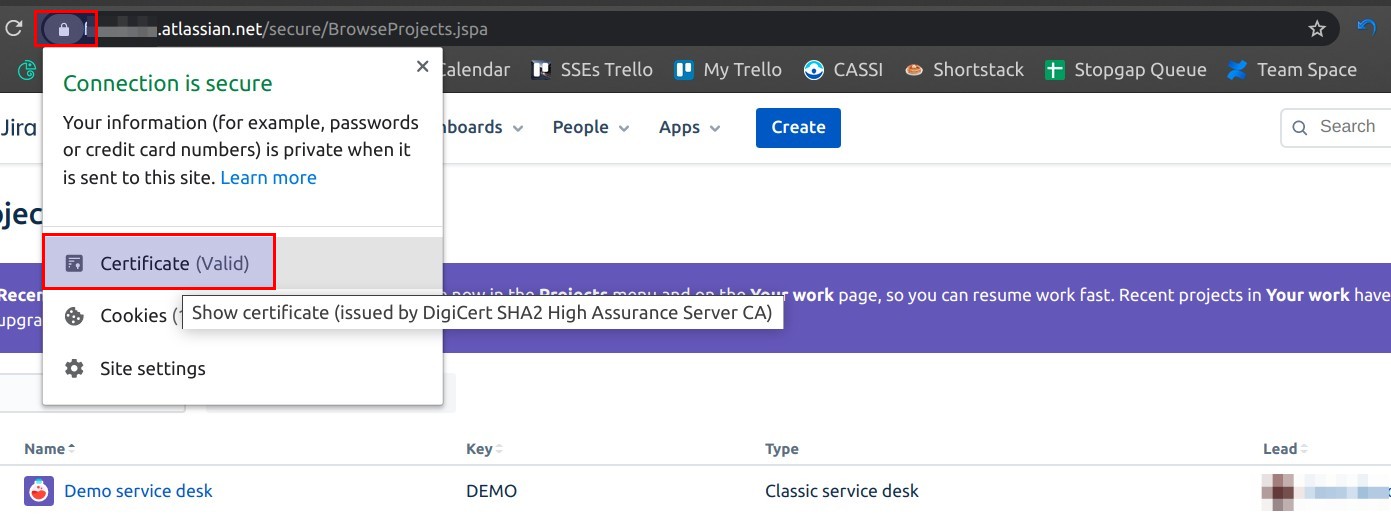The height and width of the screenshot is (528, 1391).
Task: Click the Demo service desk project avatar
Action: [x=39, y=491]
